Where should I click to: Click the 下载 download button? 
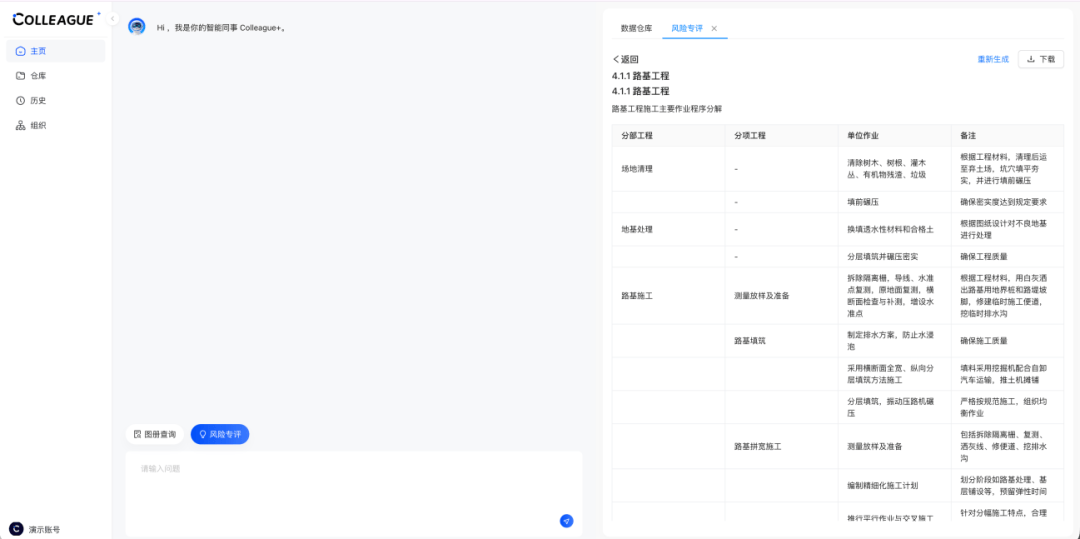click(1040, 59)
